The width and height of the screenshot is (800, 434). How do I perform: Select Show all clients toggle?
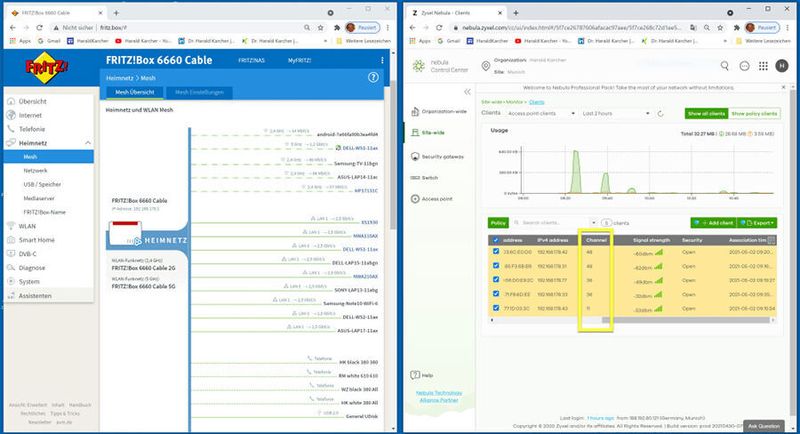tap(707, 114)
